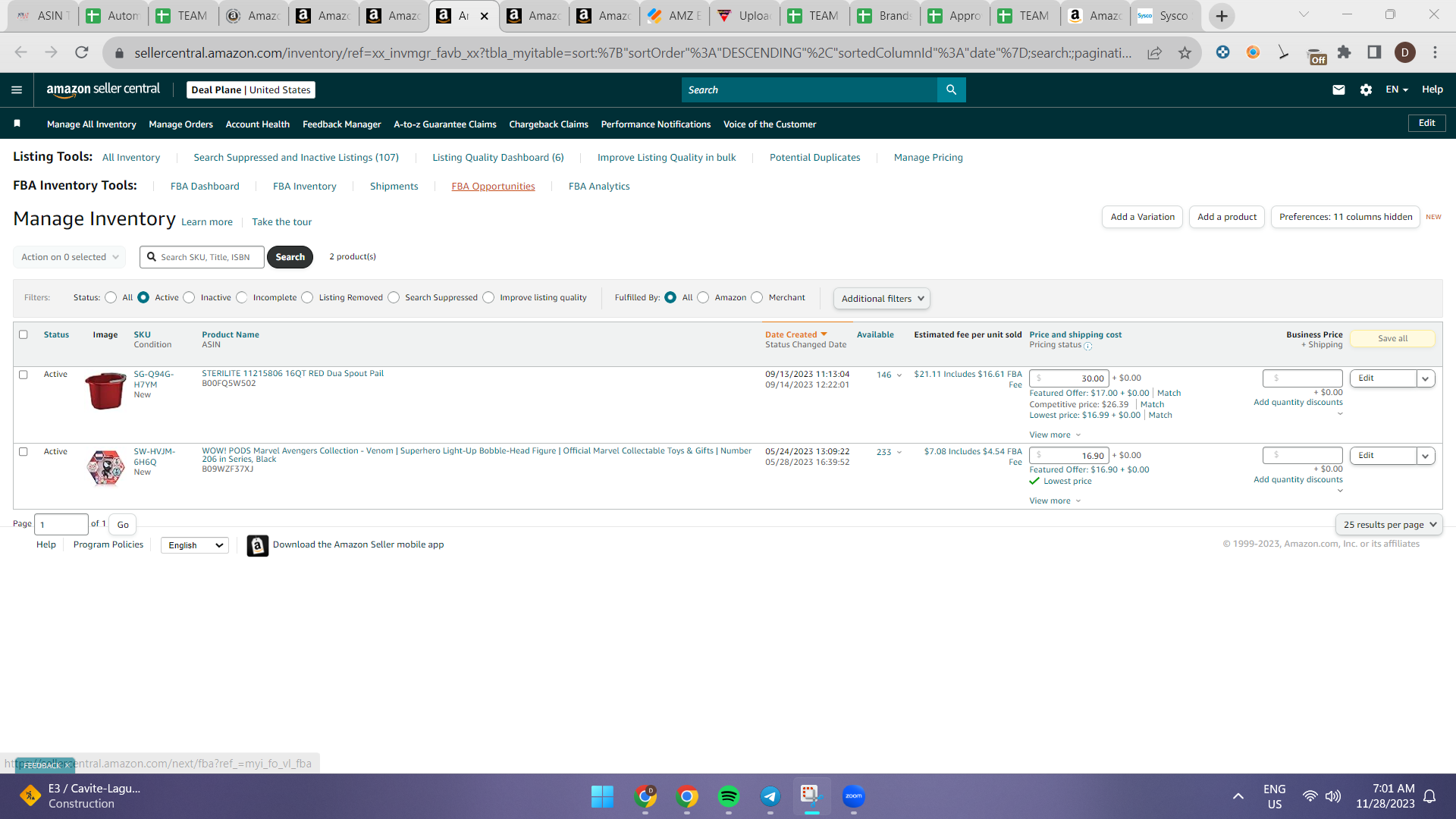Click the STERILITE price field showing 30.00
The image size is (1456, 819).
(1069, 378)
